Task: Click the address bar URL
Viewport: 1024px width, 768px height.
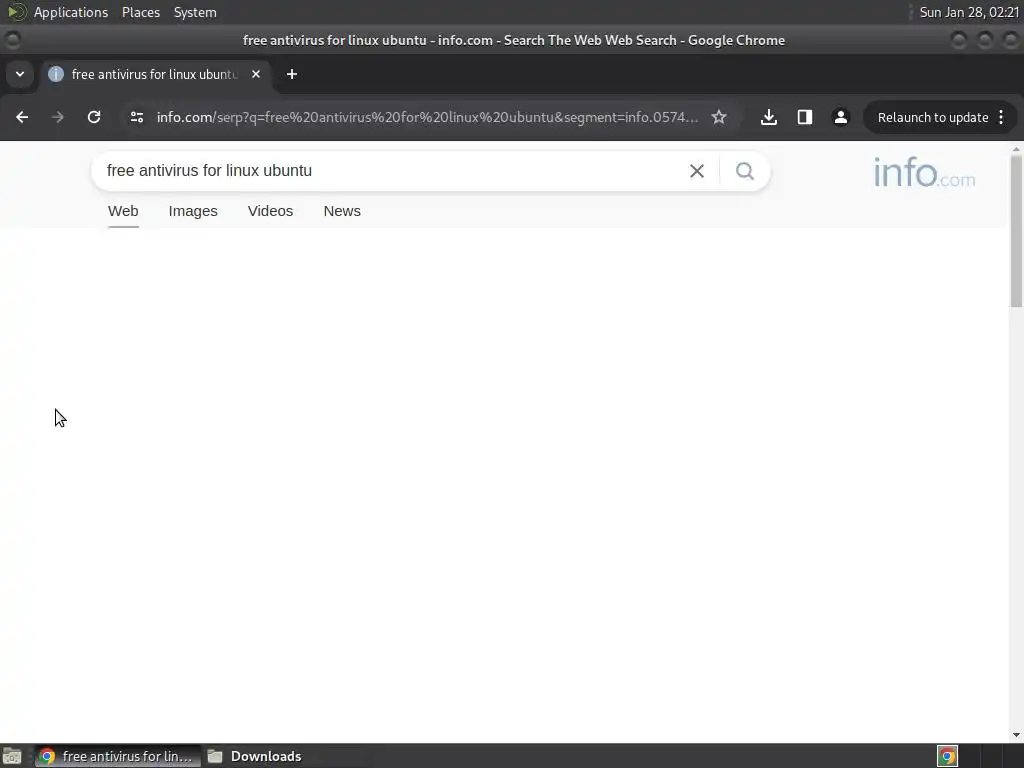Action: point(427,118)
